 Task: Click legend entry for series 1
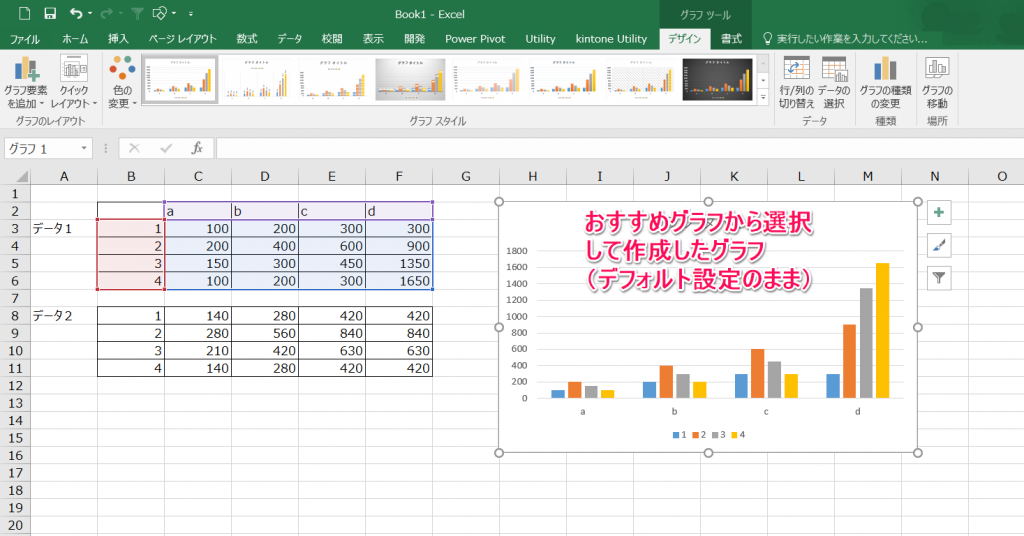tap(679, 435)
